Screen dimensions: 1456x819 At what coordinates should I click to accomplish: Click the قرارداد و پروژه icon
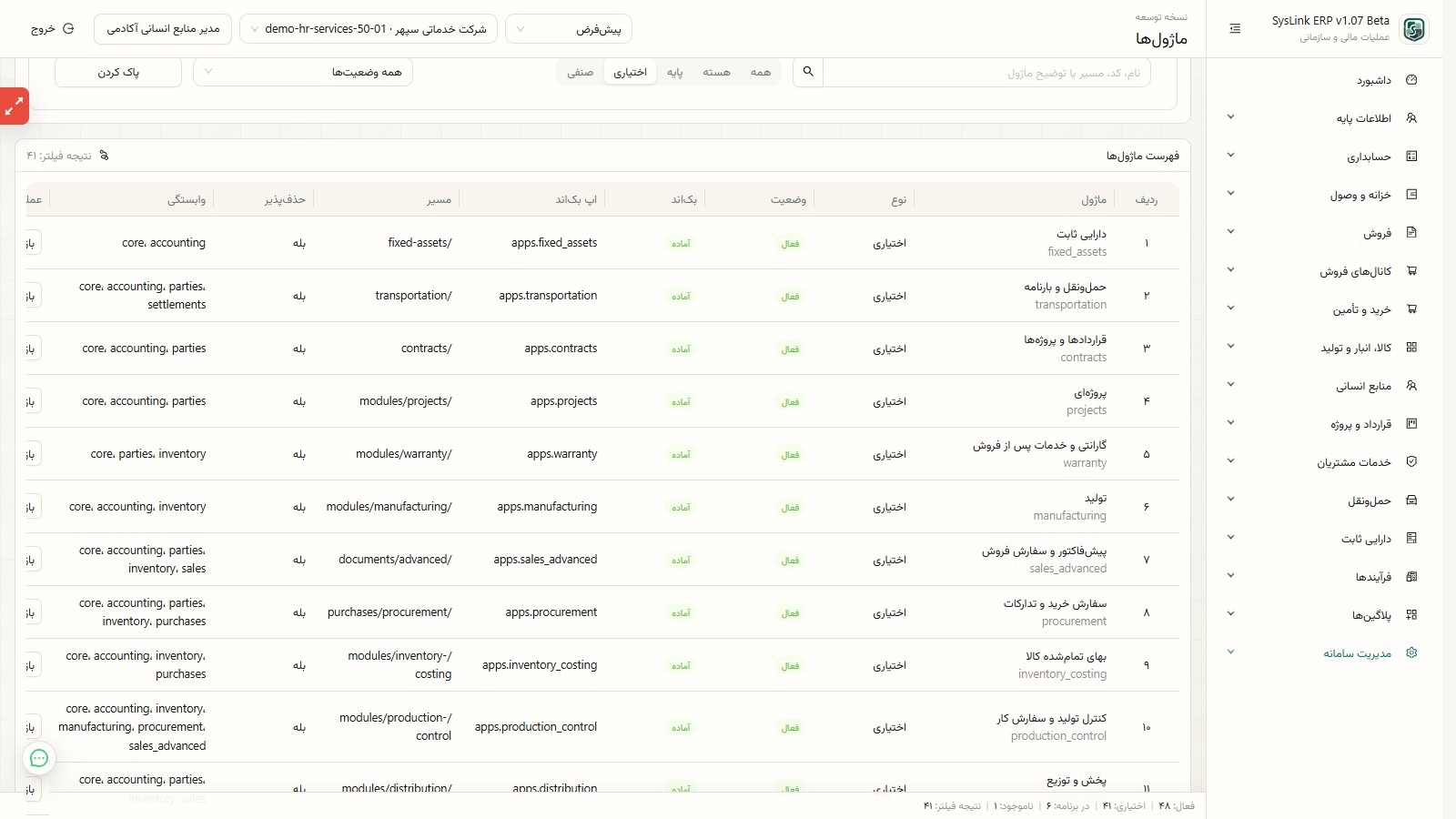[1411, 424]
